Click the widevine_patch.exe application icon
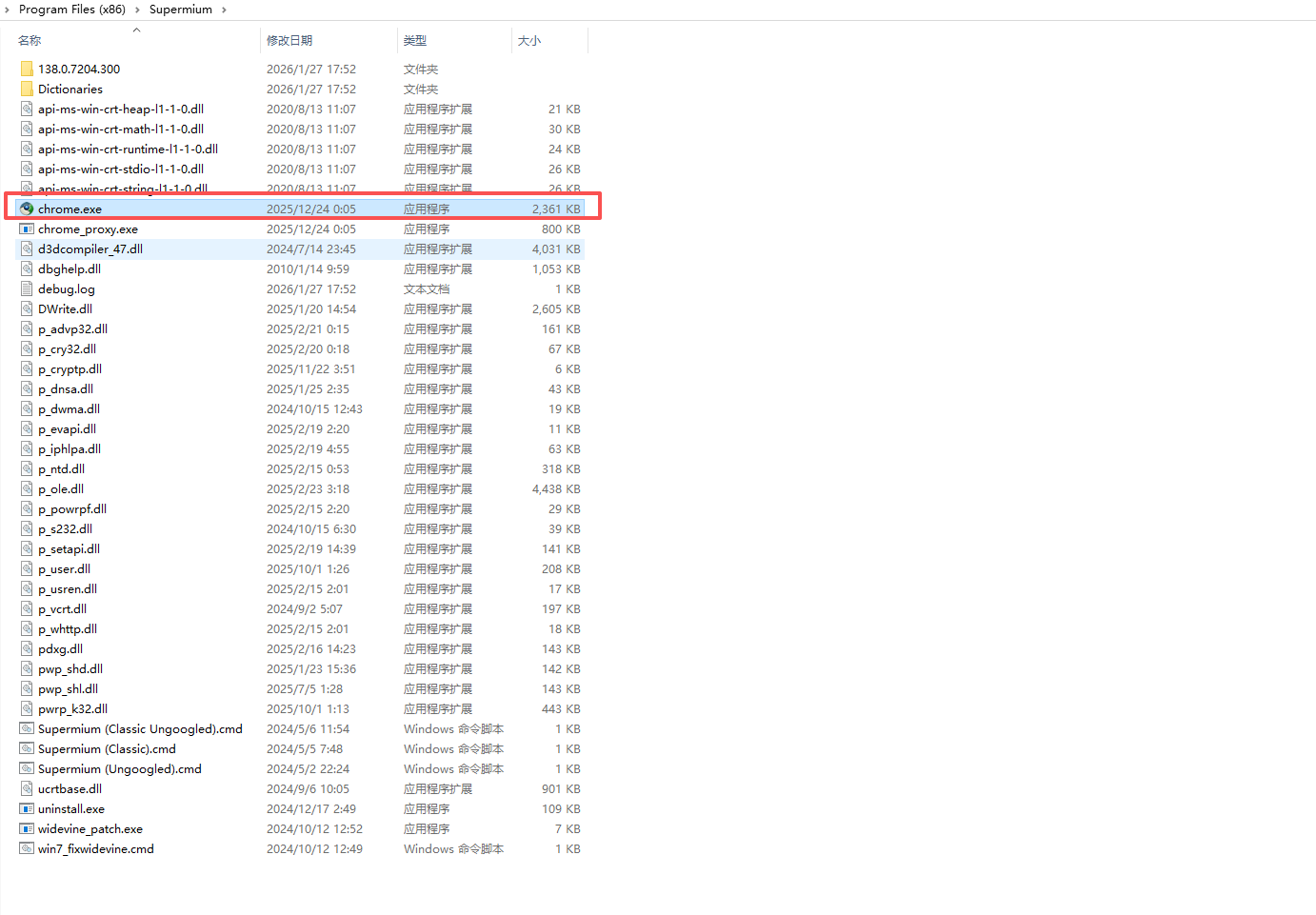 27,828
